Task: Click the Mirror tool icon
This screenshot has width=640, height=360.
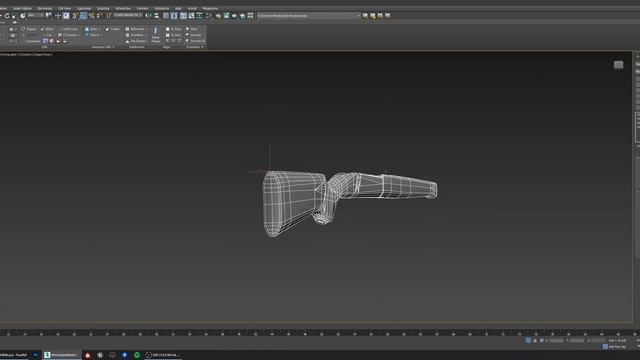Action: (x=149, y=16)
